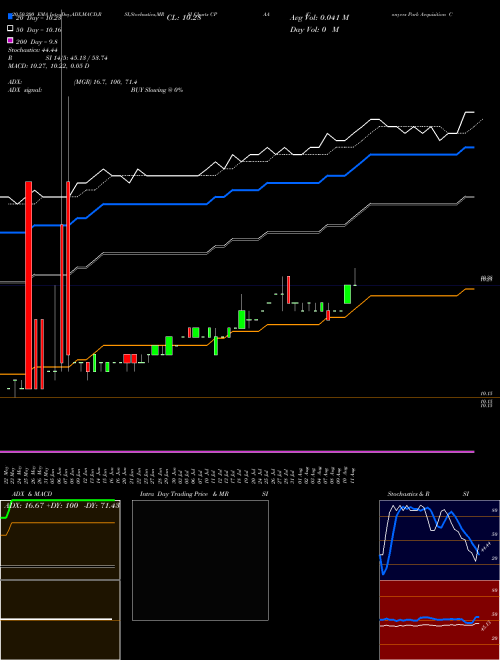Click the magenta 200 Day EMA line
500x660 pixels.
[x=237, y=452]
